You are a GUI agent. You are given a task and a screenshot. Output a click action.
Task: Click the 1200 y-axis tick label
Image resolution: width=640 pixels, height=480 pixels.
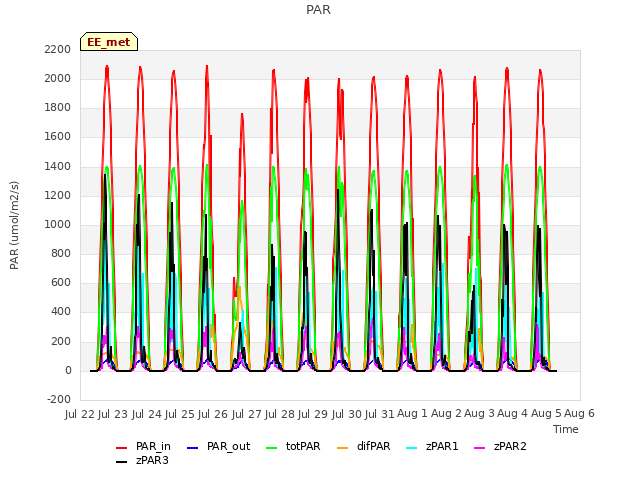click(58, 195)
